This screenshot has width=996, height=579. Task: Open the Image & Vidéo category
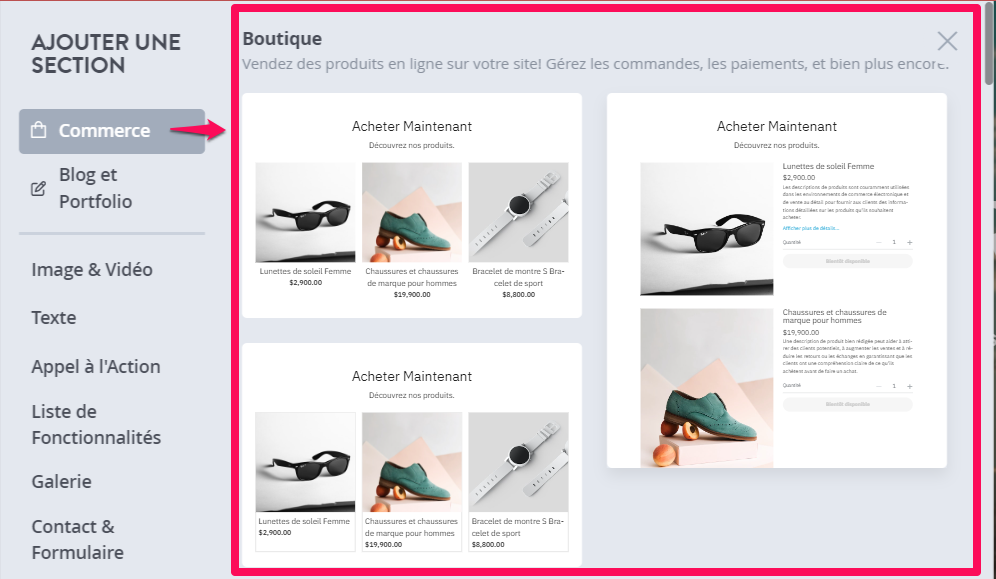[92, 269]
